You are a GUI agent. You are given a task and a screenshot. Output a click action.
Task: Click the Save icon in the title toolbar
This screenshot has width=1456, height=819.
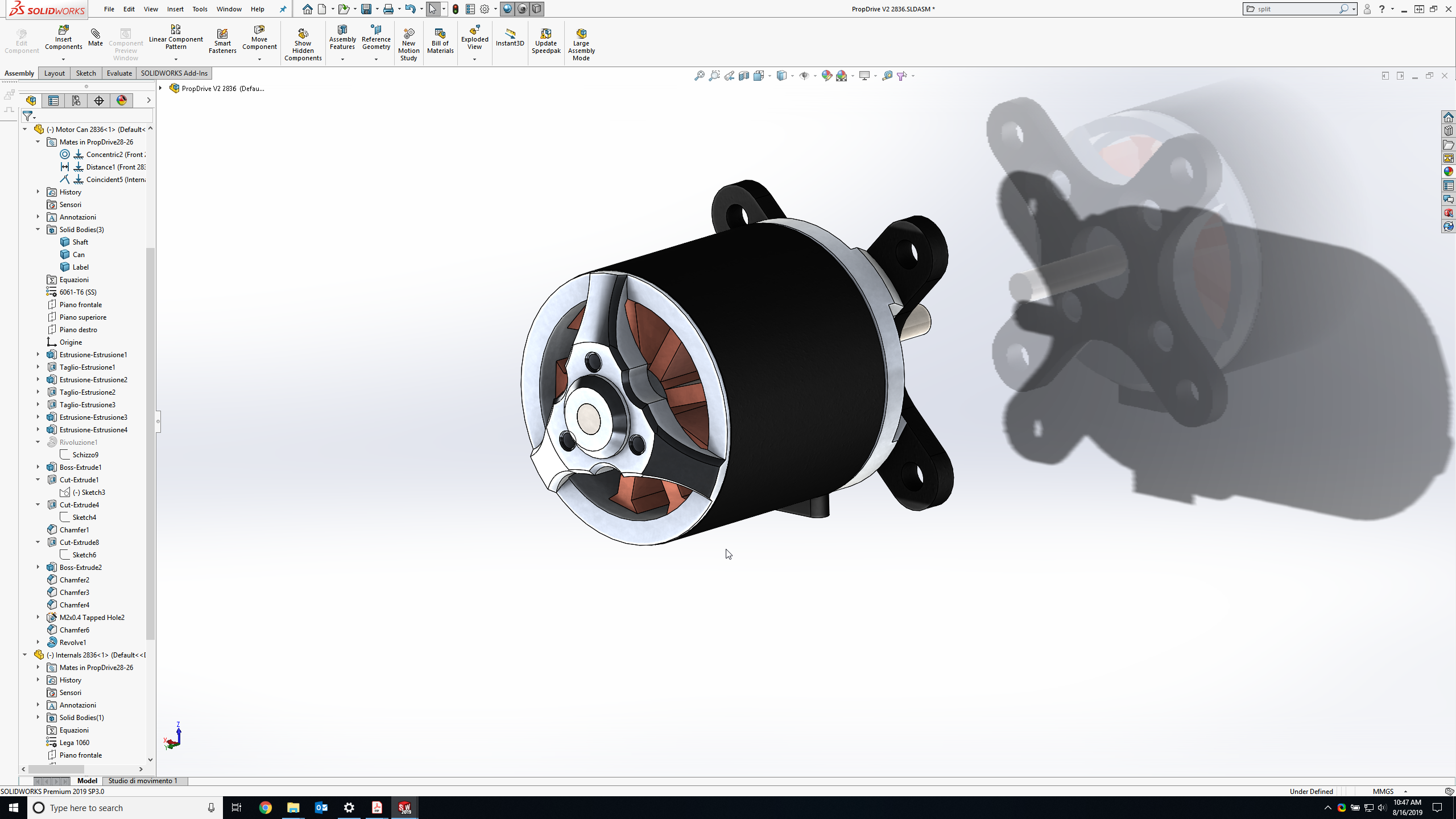click(366, 9)
